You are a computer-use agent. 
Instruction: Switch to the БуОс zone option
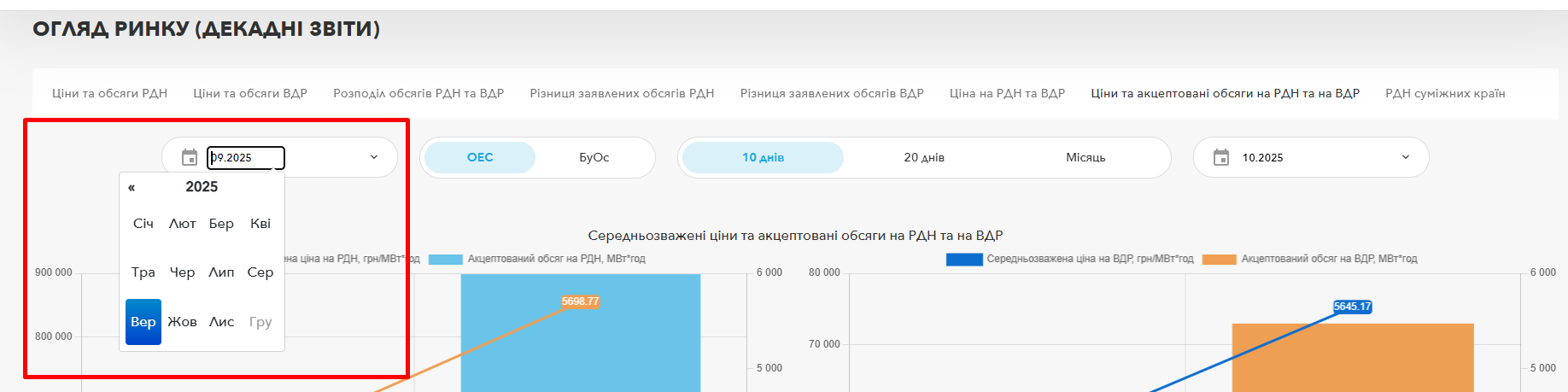pos(594,157)
